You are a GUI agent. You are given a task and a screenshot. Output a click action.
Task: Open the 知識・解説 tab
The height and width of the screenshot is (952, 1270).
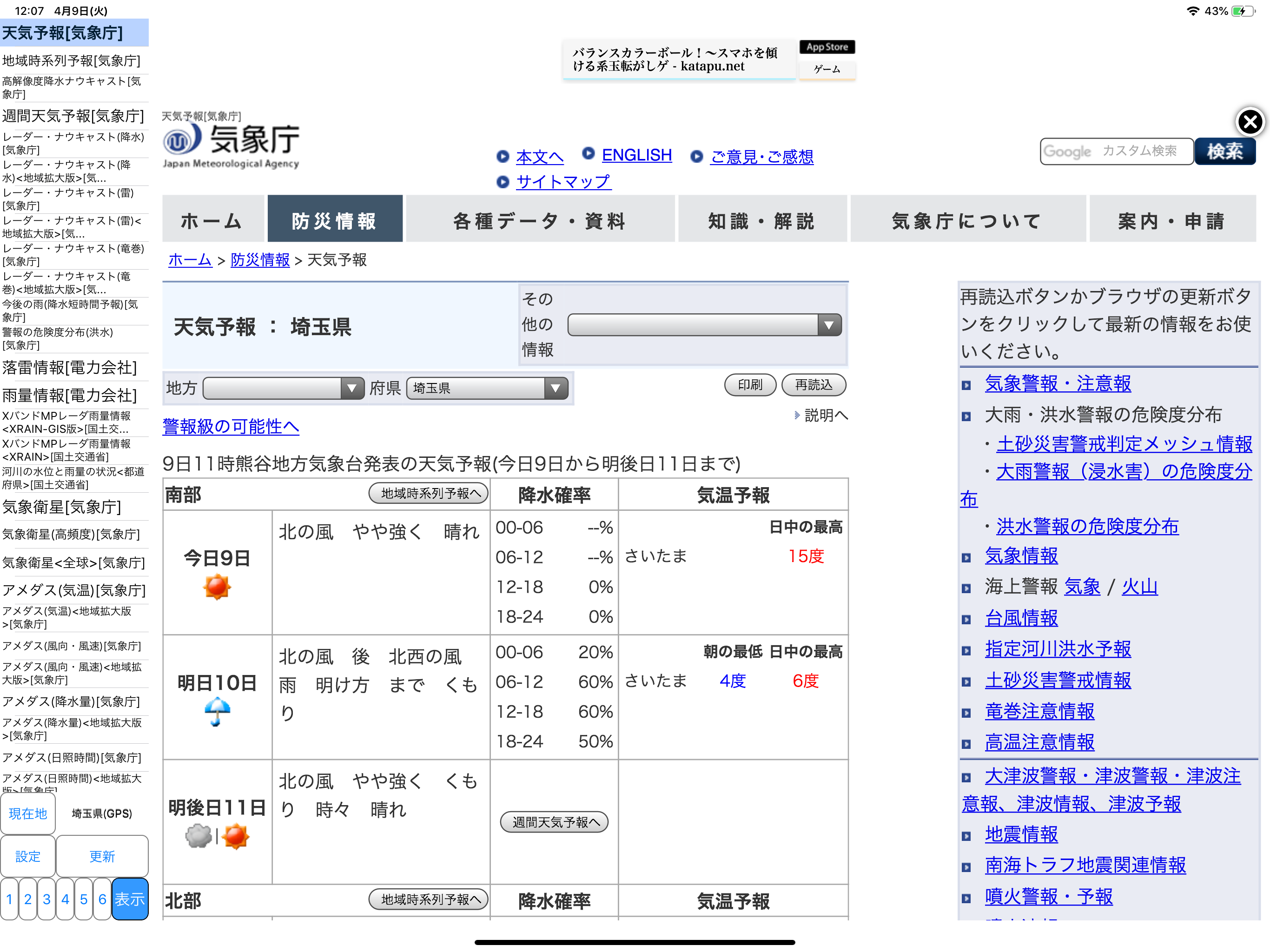tap(762, 219)
